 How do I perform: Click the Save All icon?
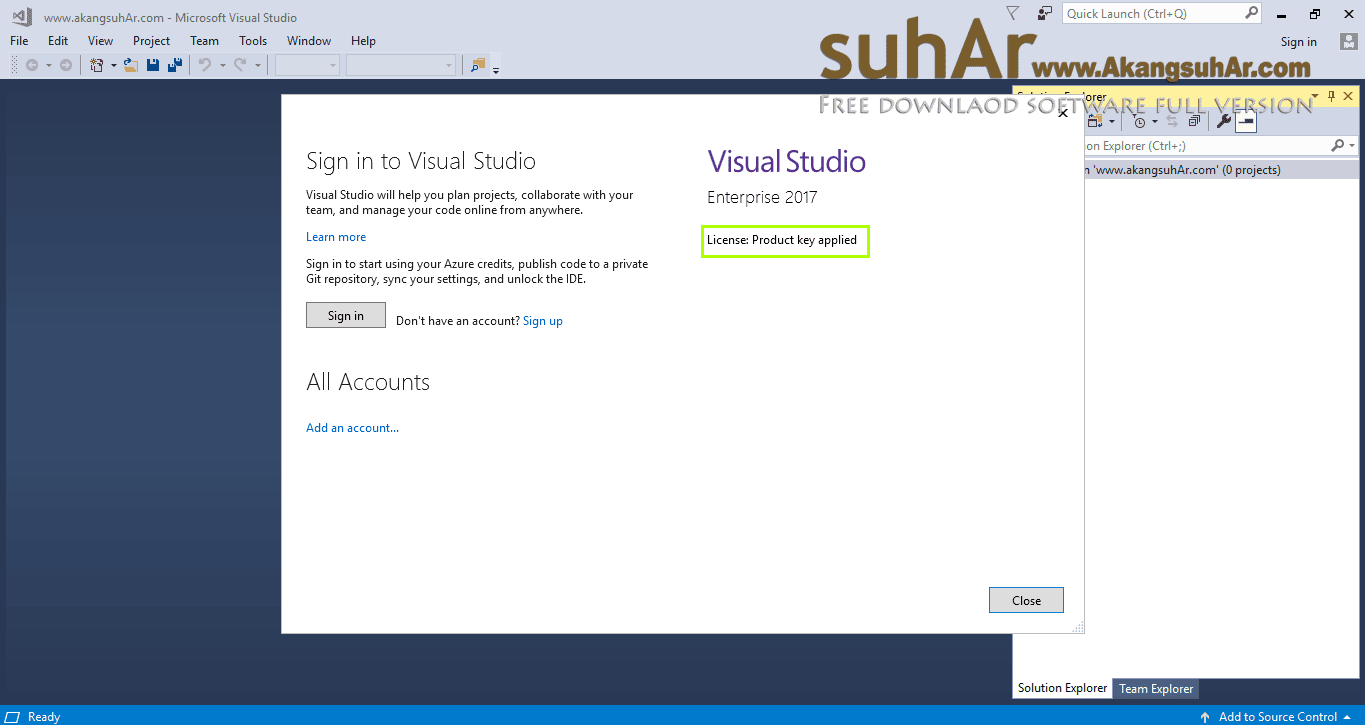pos(175,65)
